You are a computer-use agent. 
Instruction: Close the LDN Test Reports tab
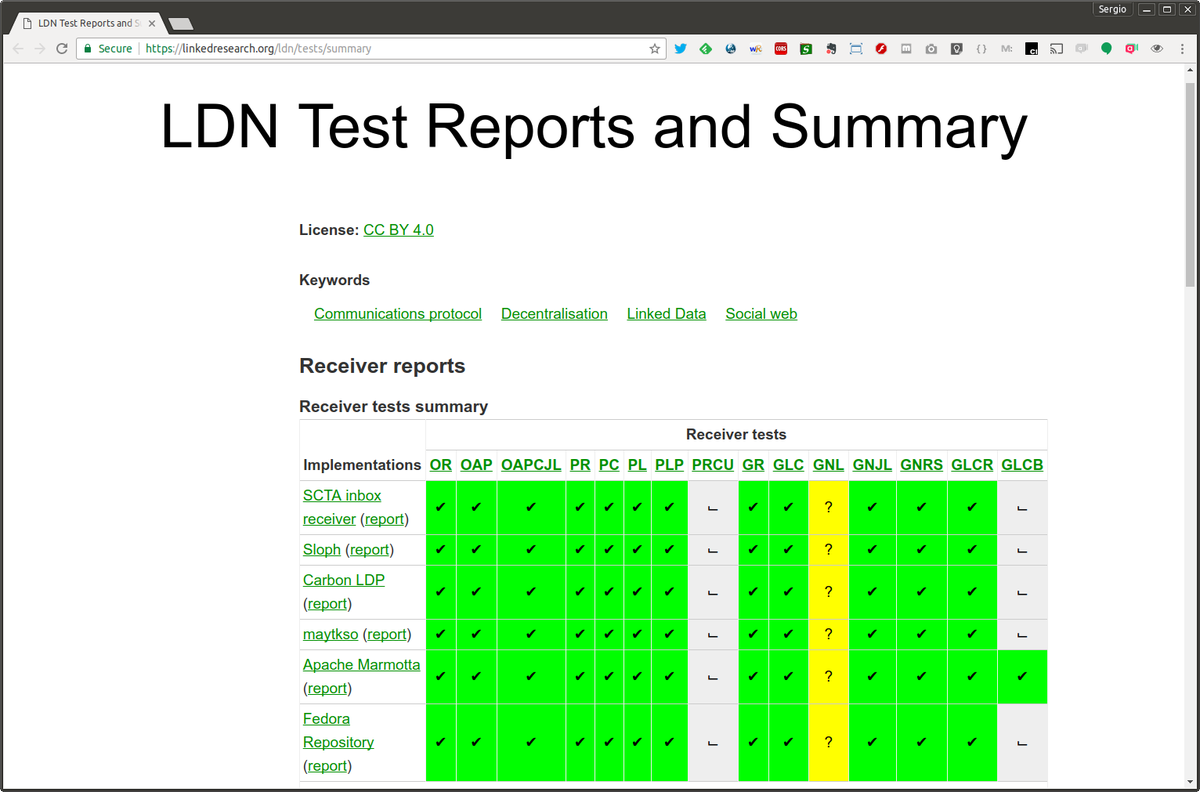coord(151,23)
